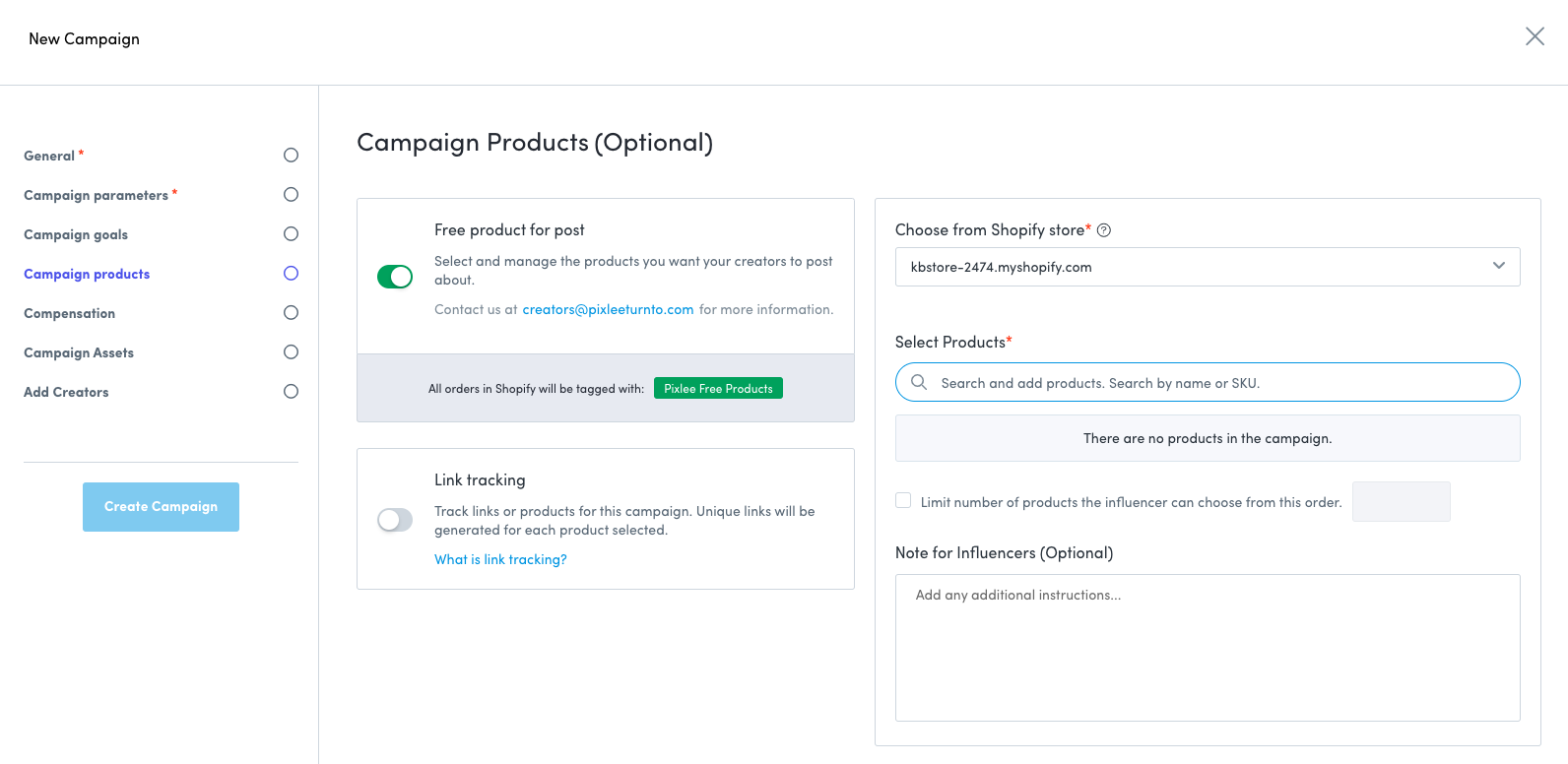Click the help icon beside Shopify store label
The image size is (1568, 764).
pos(1104,230)
